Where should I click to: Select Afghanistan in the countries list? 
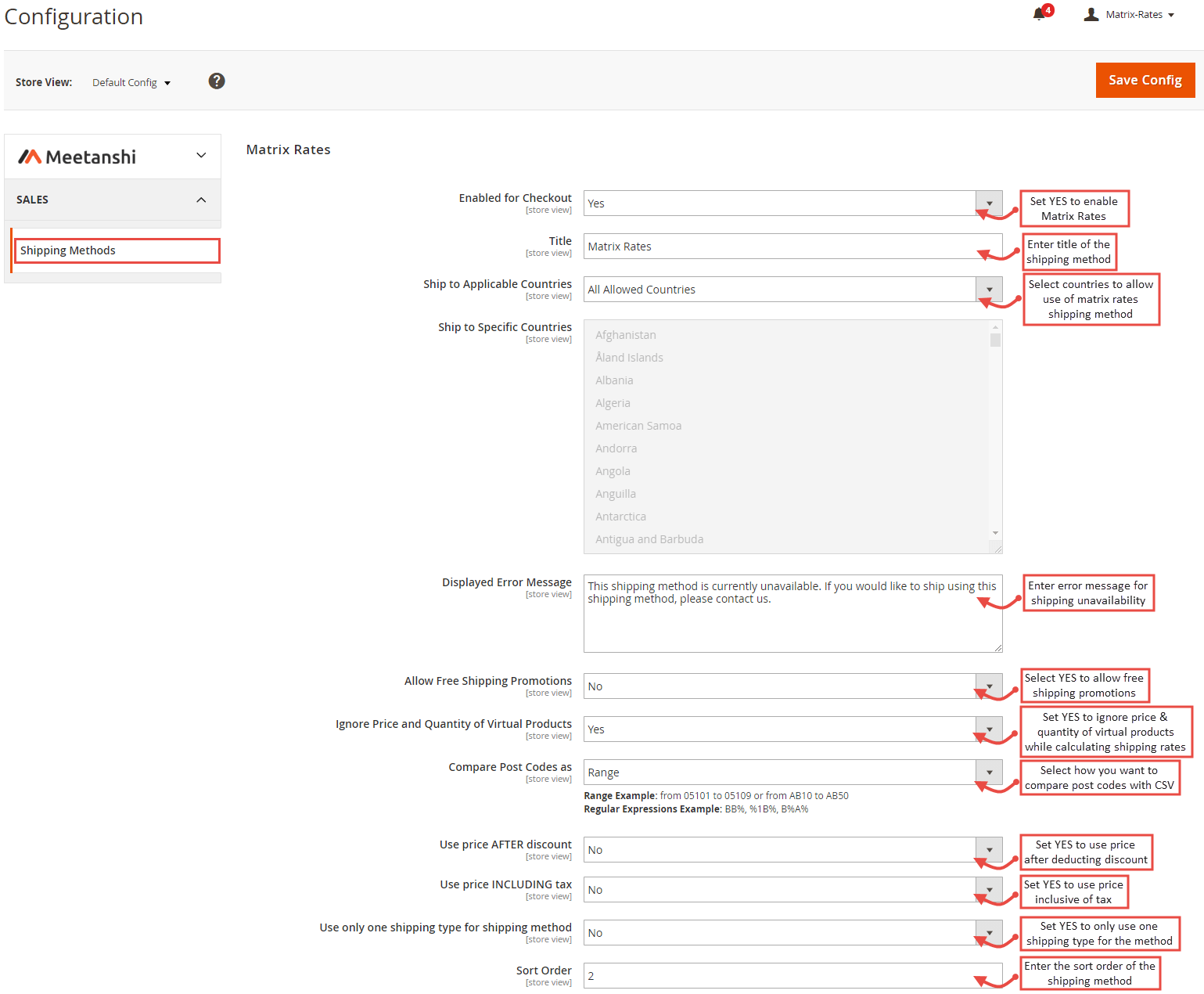626,335
